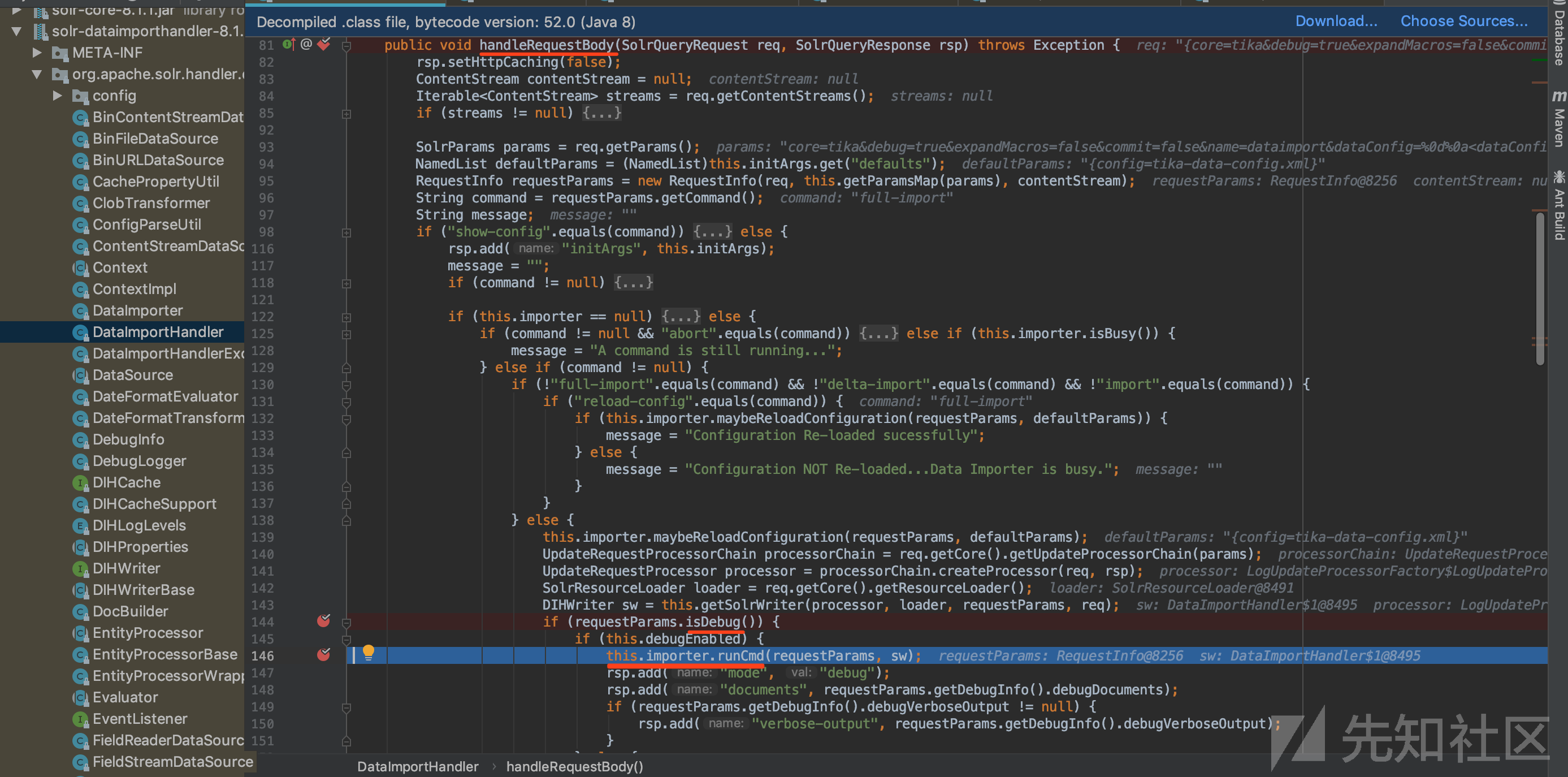
Task: Select the BinURLDataSource class icon
Action: 80,160
